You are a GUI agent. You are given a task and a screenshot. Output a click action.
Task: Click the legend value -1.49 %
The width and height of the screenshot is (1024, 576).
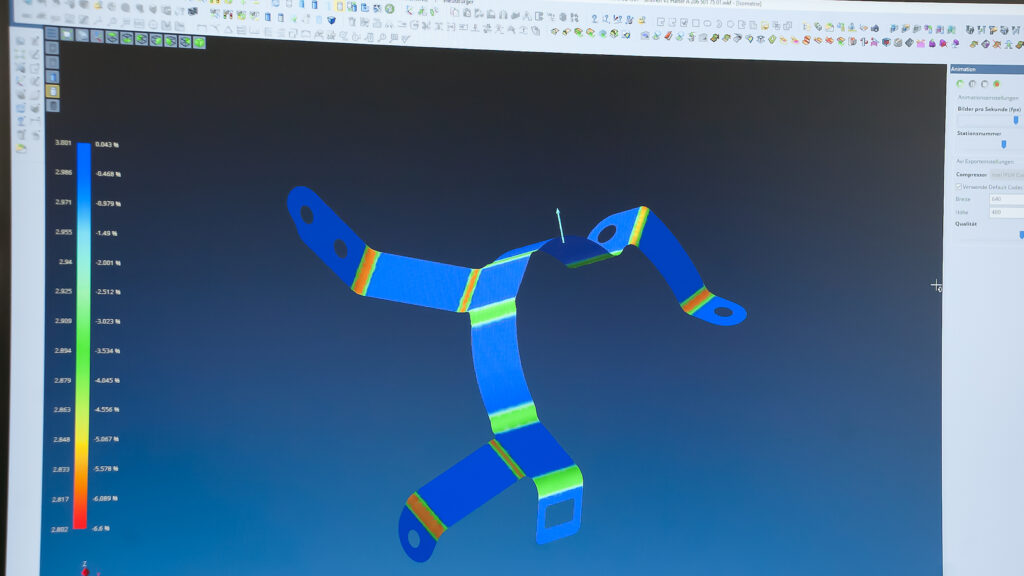point(107,233)
